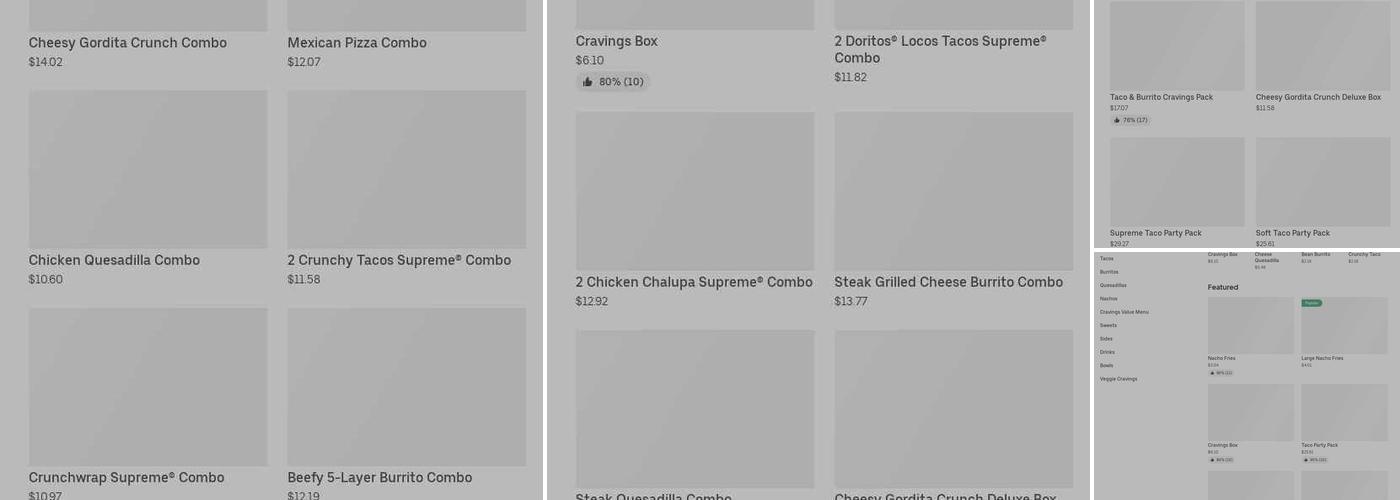Click thumbs-up icon showing 80% rating
This screenshot has width=1400, height=500.
(588, 82)
